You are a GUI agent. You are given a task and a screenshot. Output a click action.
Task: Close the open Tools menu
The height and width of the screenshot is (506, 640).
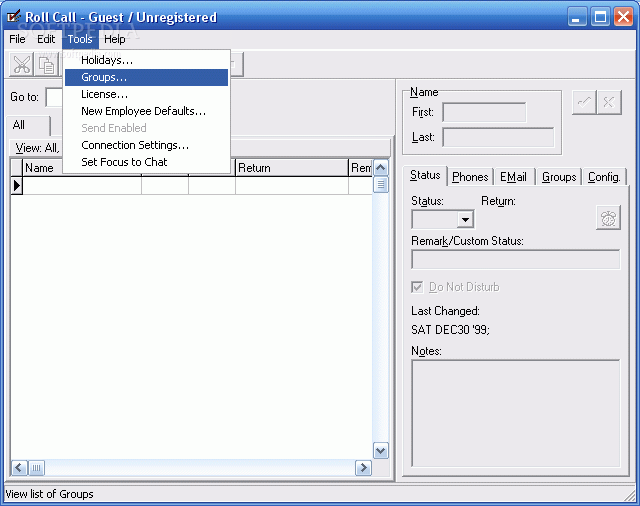pos(80,39)
